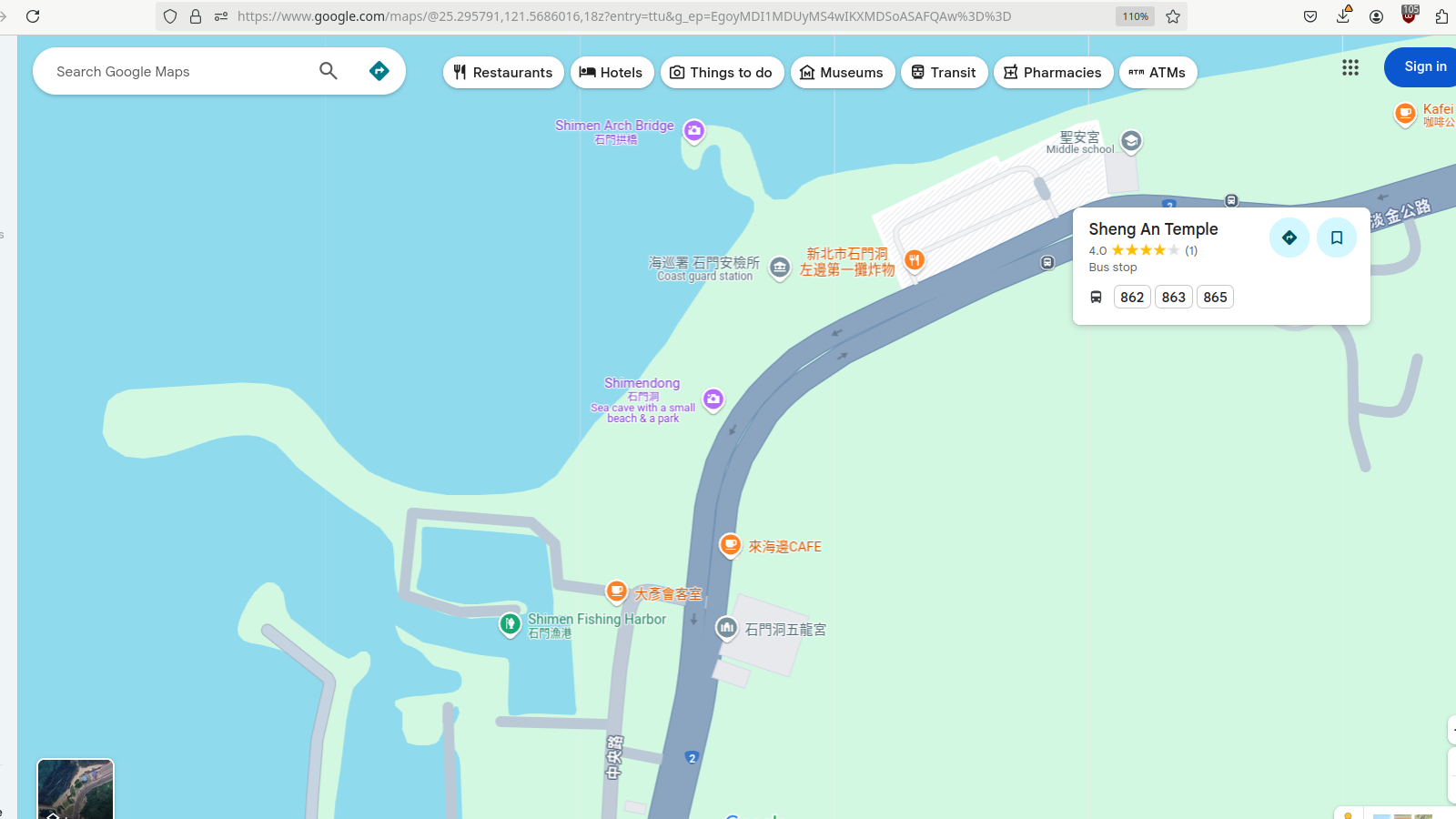This screenshot has height=819, width=1456.
Task: Open Shimen Arch Bridge marker
Action: [694, 132]
